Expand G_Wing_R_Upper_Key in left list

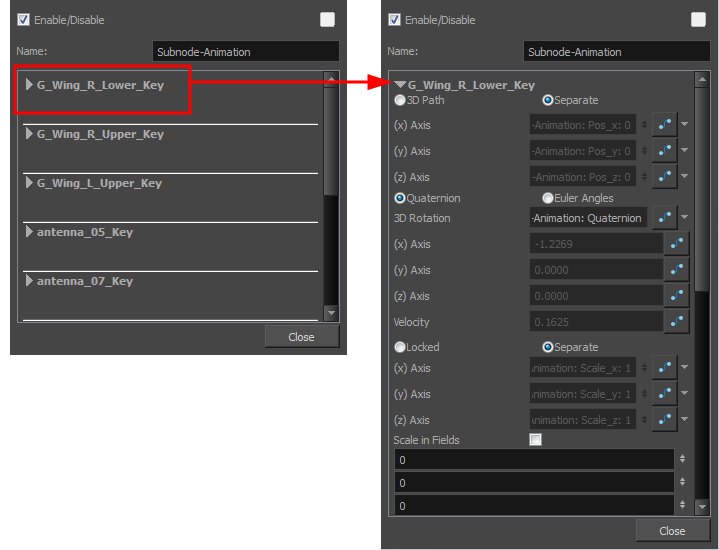click(29, 134)
